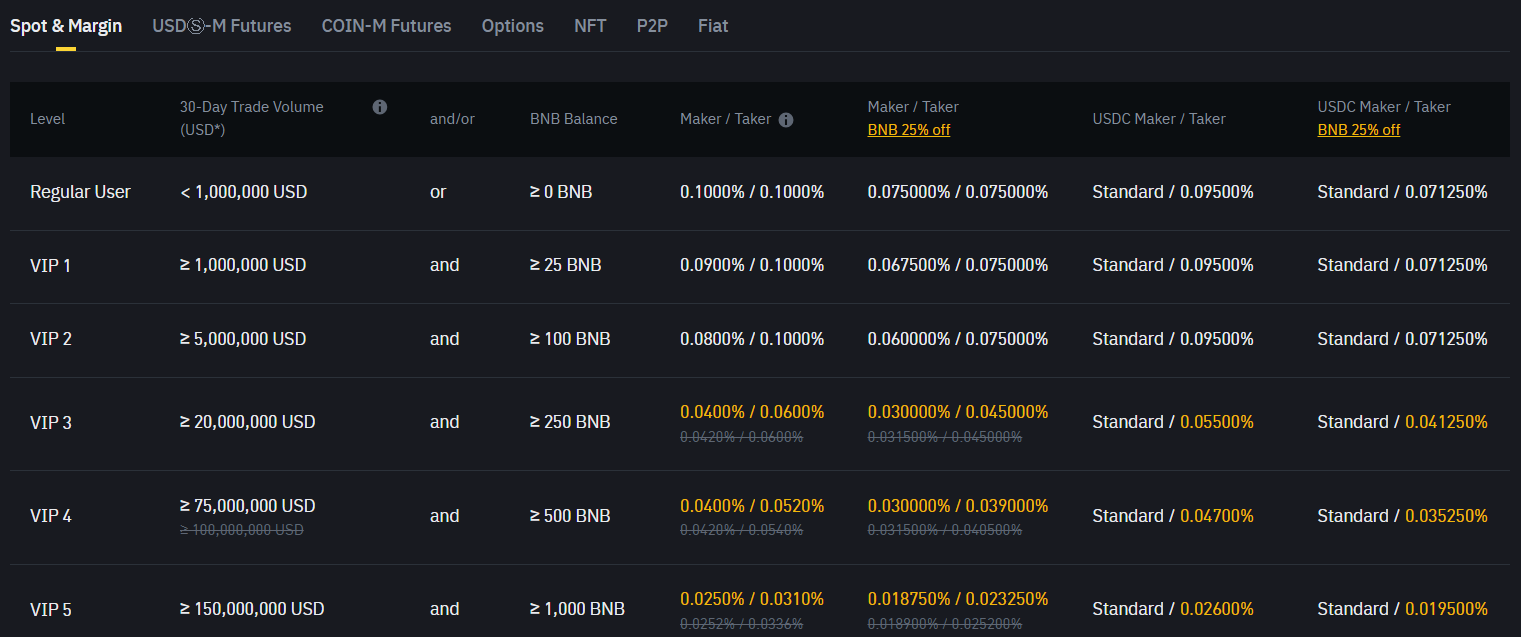Switch to the USDⓈ-M Futures tab
This screenshot has height=637, width=1521.
pos(222,25)
